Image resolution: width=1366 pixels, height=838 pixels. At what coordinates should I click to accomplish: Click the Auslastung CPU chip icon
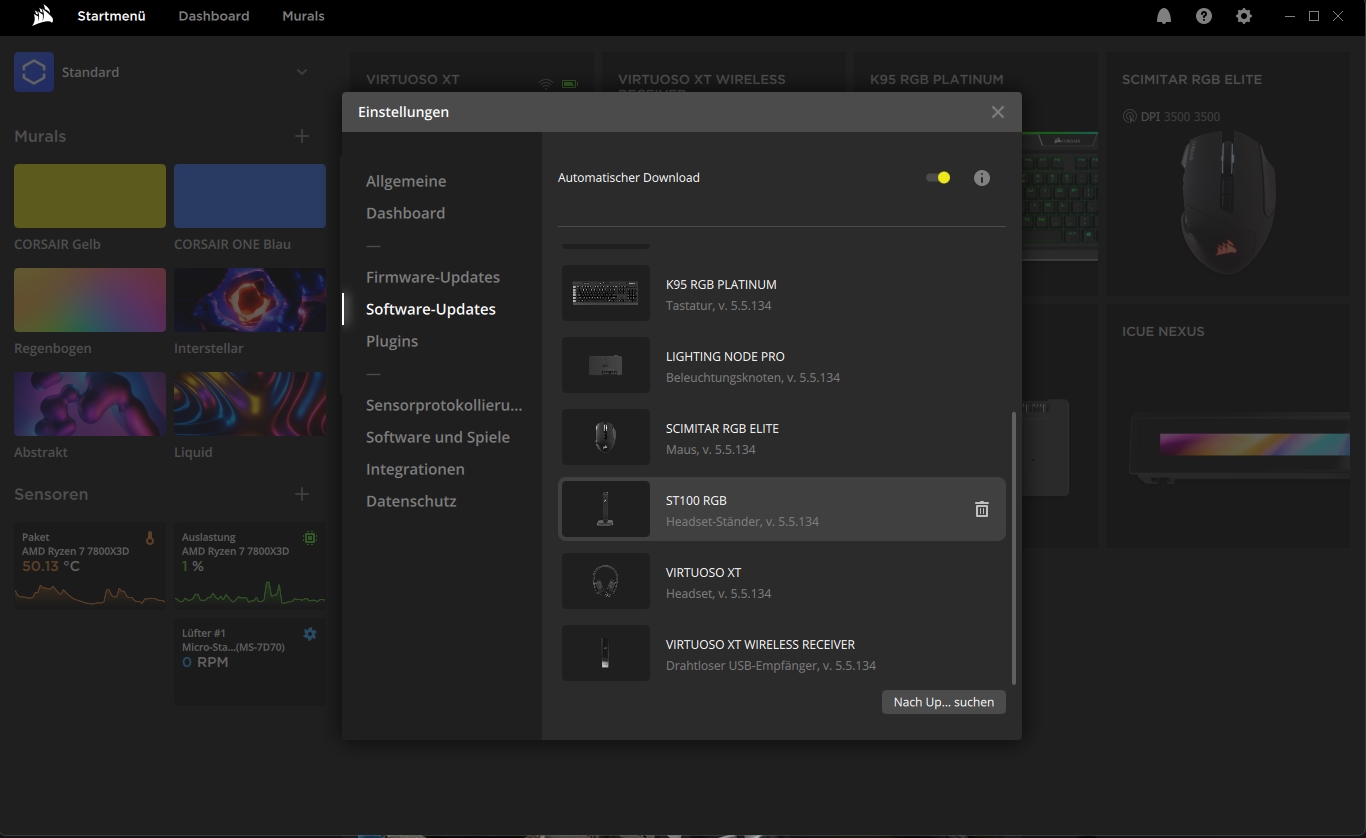[x=310, y=538]
